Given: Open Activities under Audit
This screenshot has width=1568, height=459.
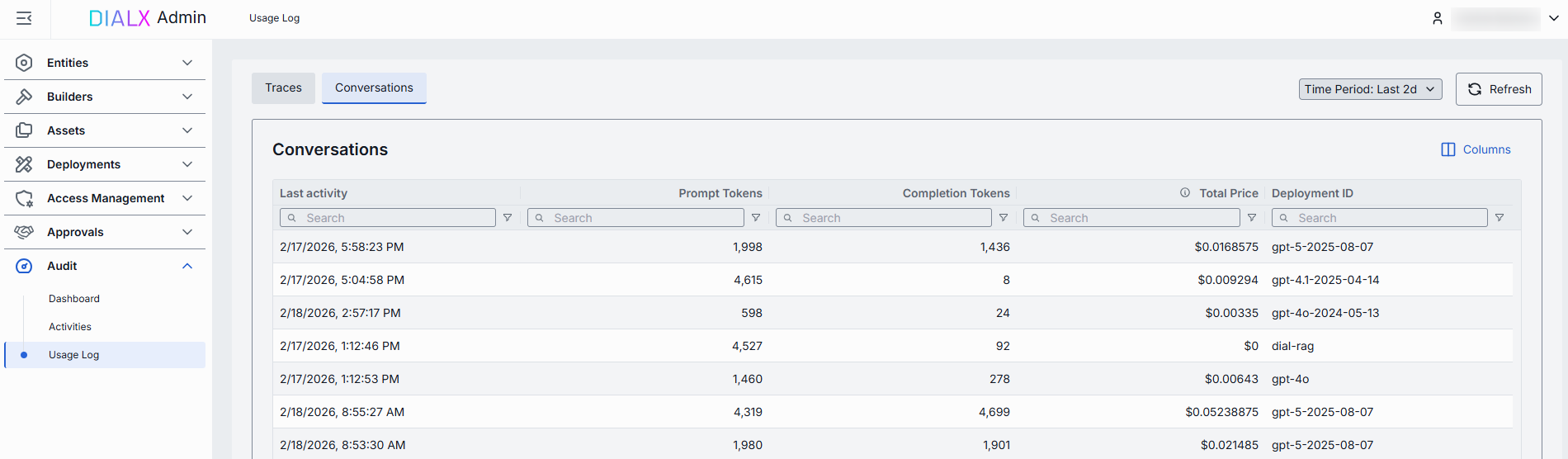Looking at the screenshot, I should (70, 327).
